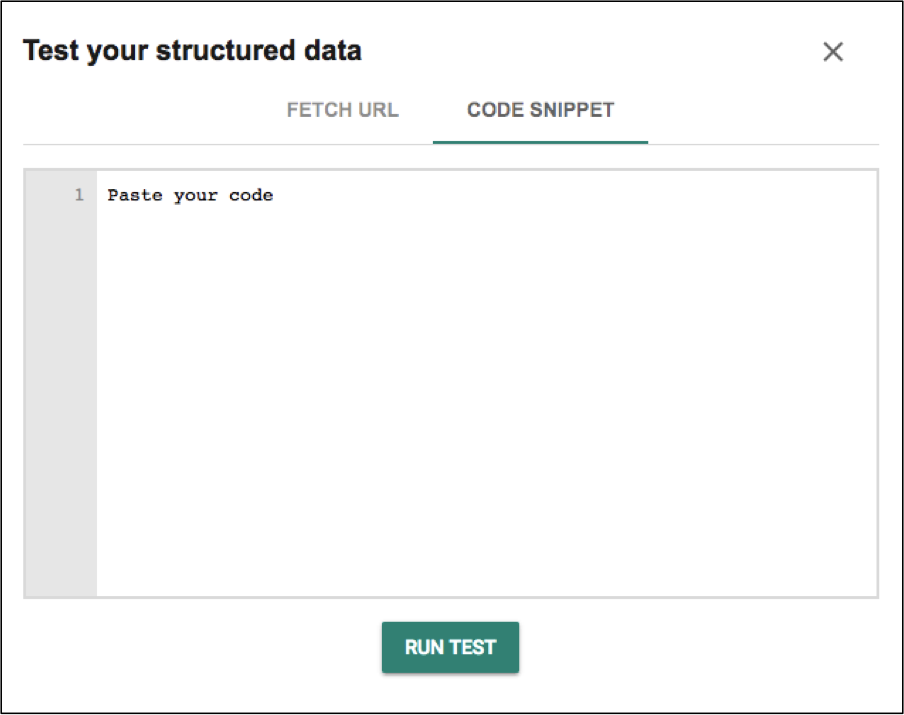Start the structured data test
904x715 pixels.
450,647
